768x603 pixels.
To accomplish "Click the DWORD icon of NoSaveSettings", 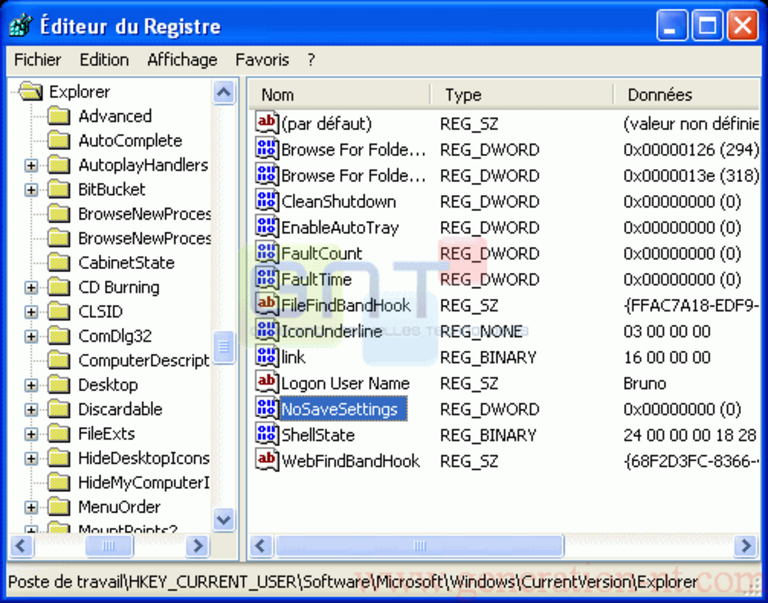I will pyautogui.click(x=267, y=409).
